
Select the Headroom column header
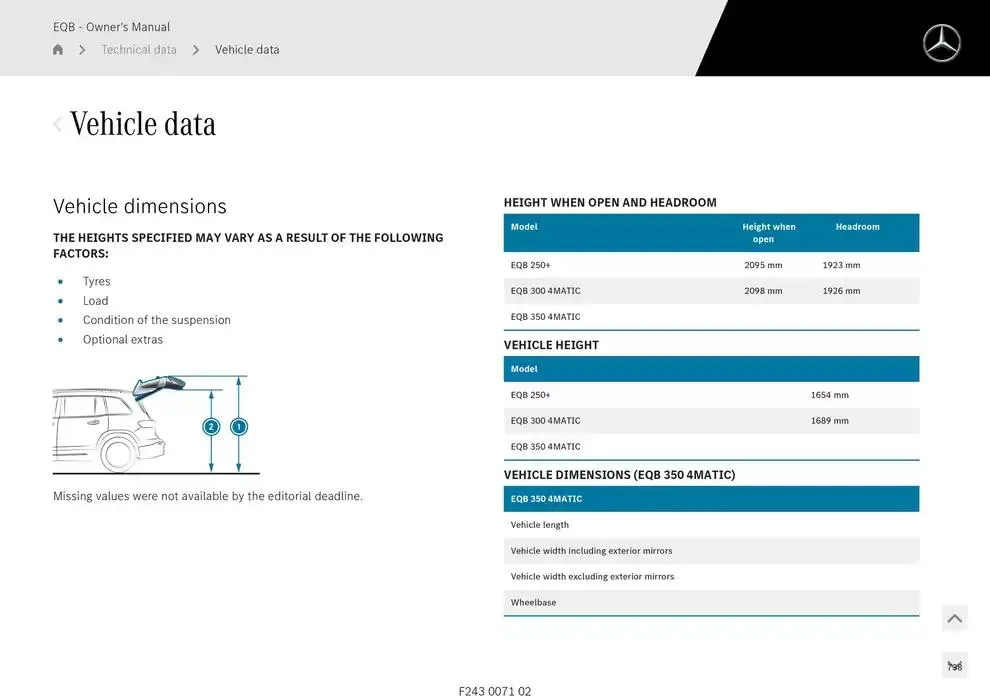point(857,227)
